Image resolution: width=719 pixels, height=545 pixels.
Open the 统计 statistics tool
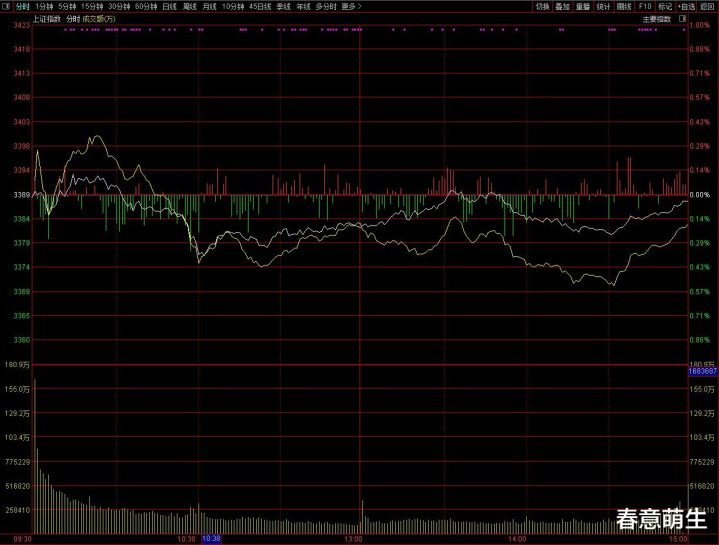(x=603, y=6)
